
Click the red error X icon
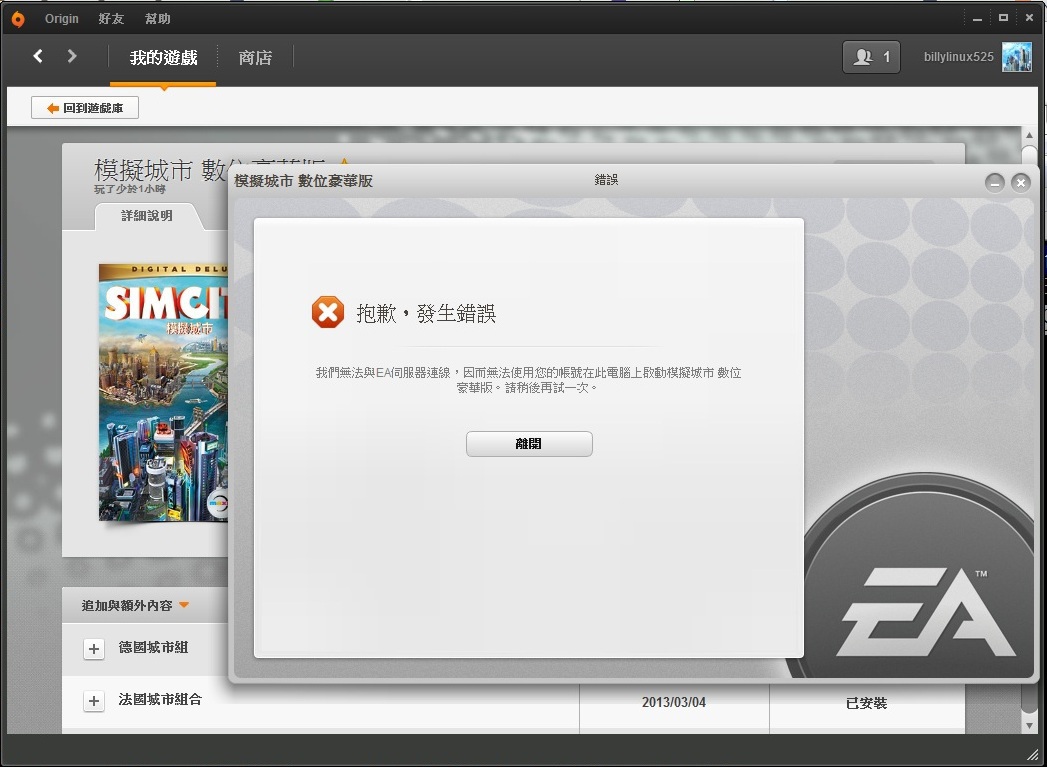coord(328,312)
